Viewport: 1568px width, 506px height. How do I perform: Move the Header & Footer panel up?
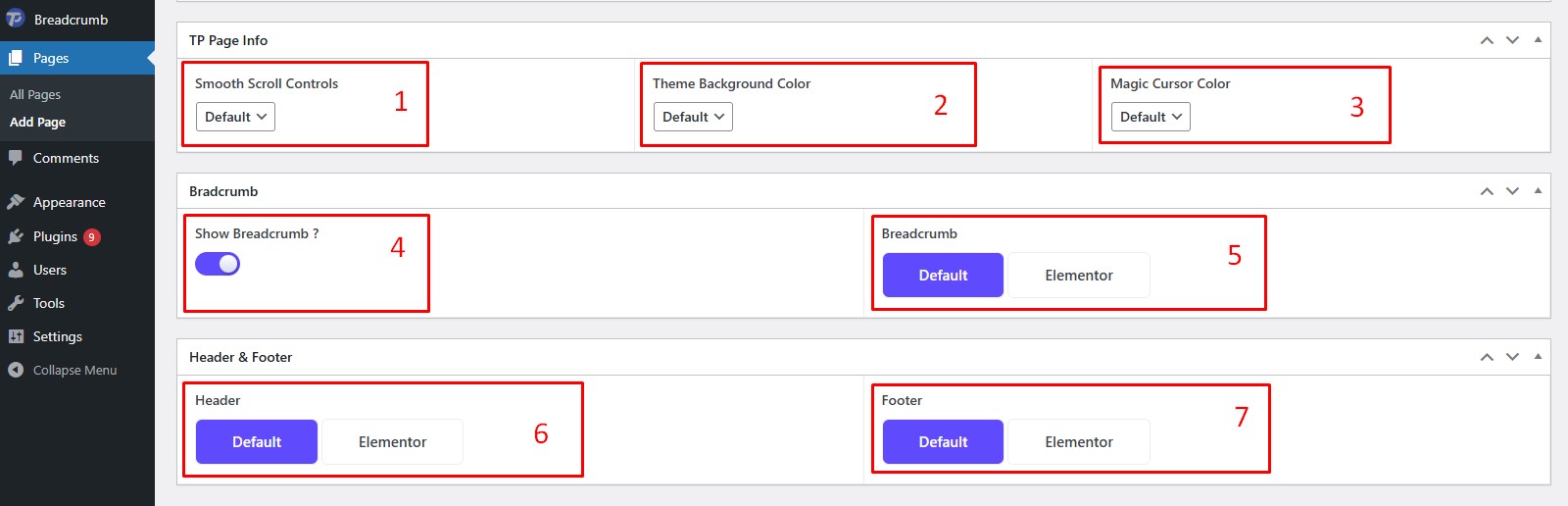[1487, 357]
